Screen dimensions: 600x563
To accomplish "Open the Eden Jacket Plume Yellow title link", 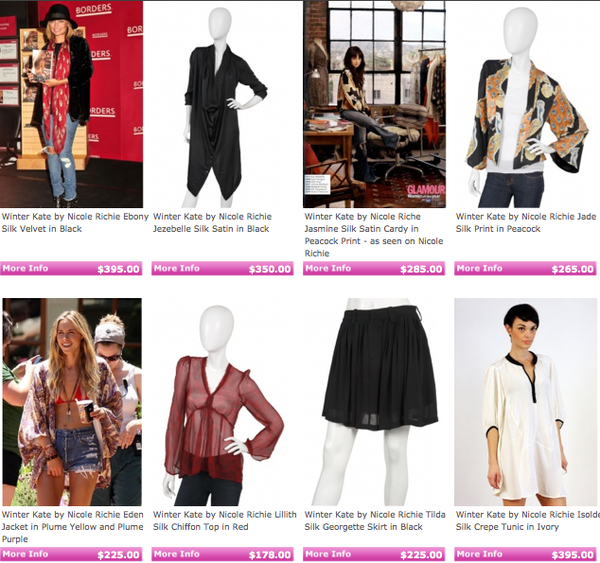I will [x=73, y=527].
